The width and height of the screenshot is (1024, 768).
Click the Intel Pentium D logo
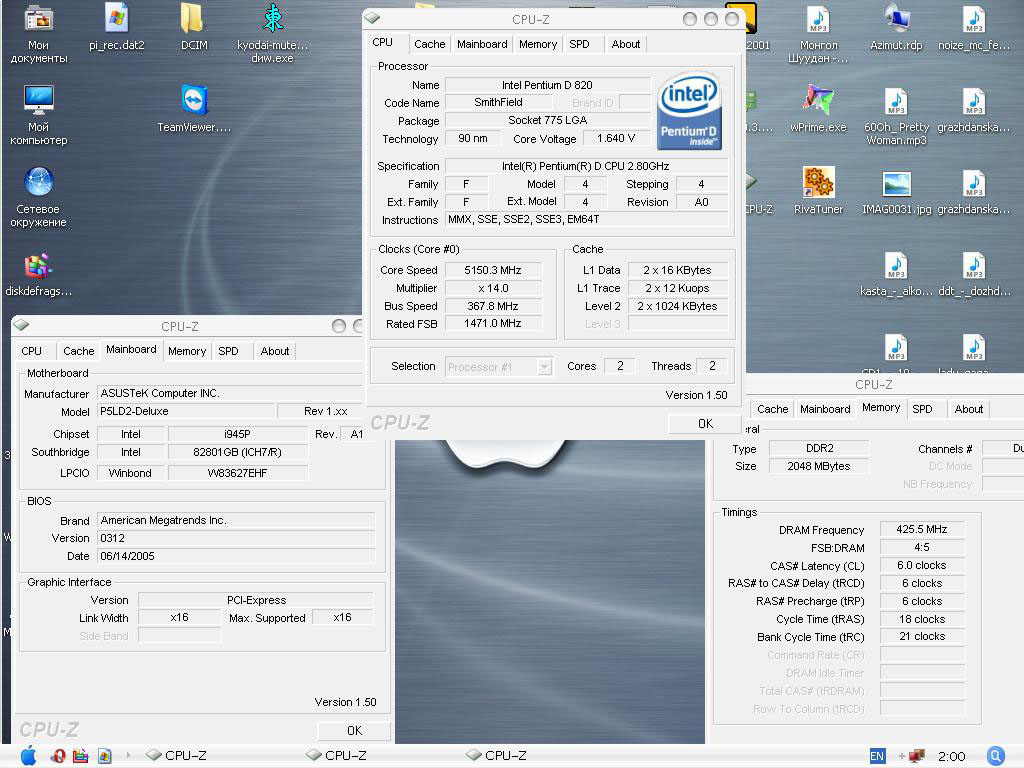click(x=690, y=110)
